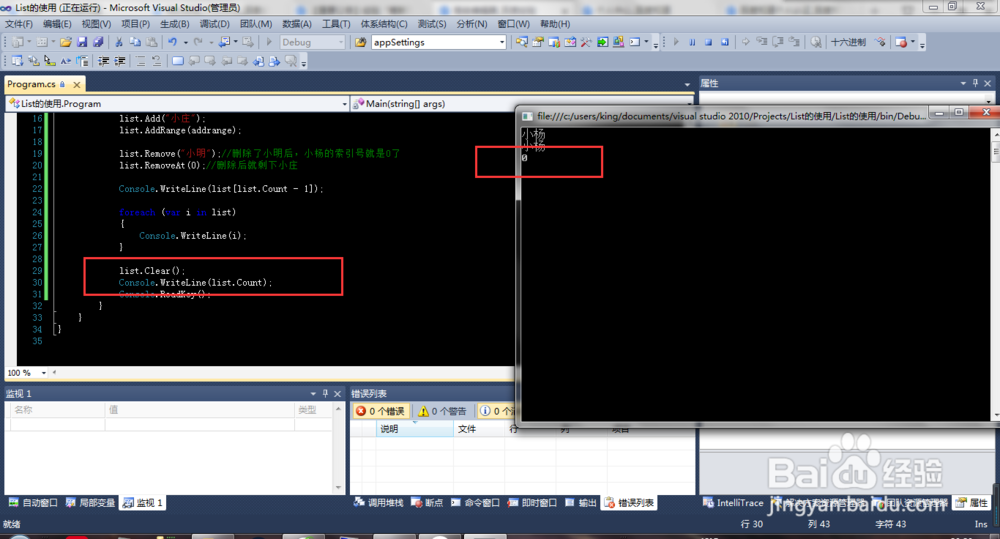Click the Save All toolbar icon

(98, 42)
